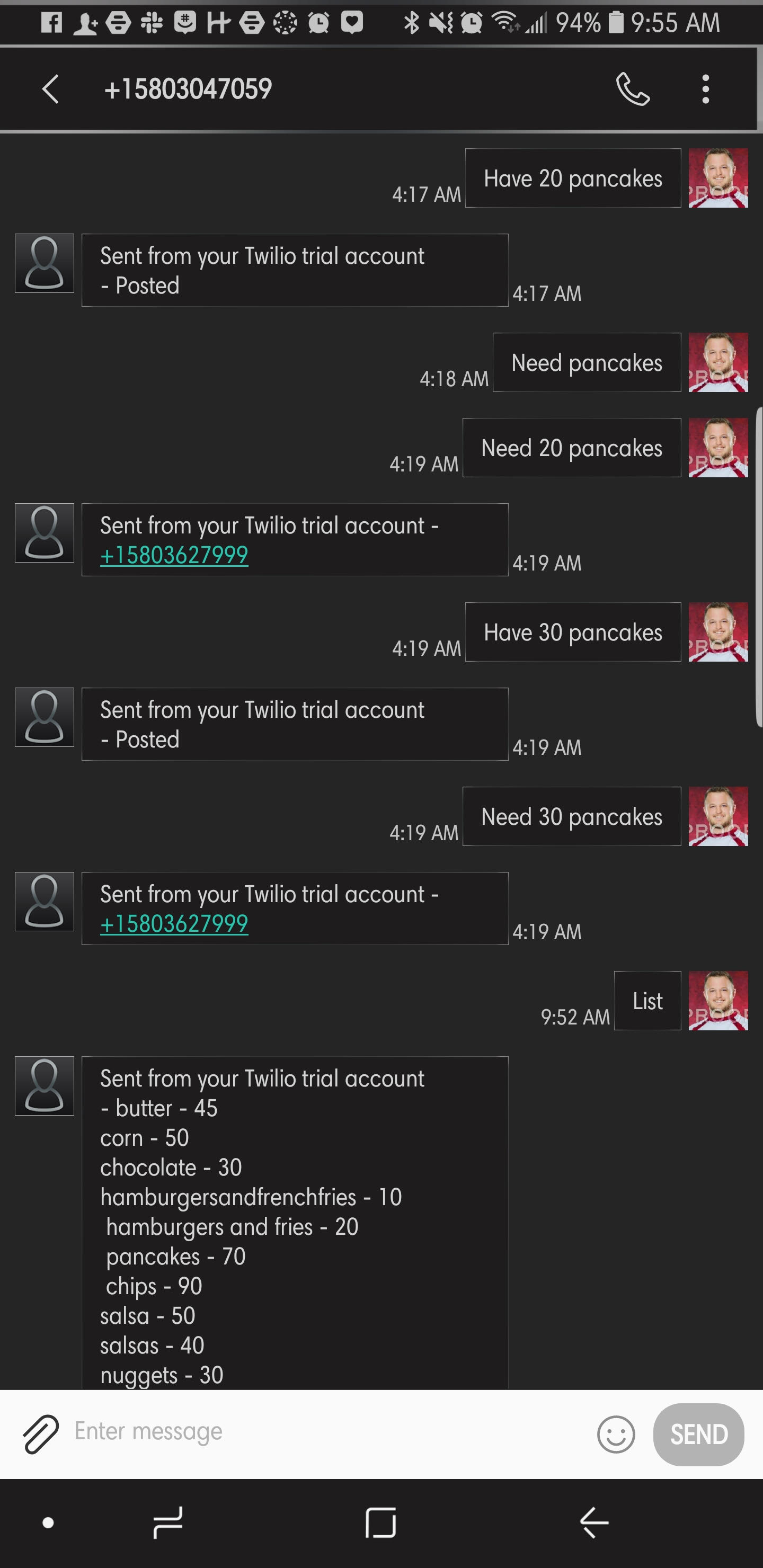Call the contact using phone icon

633,90
